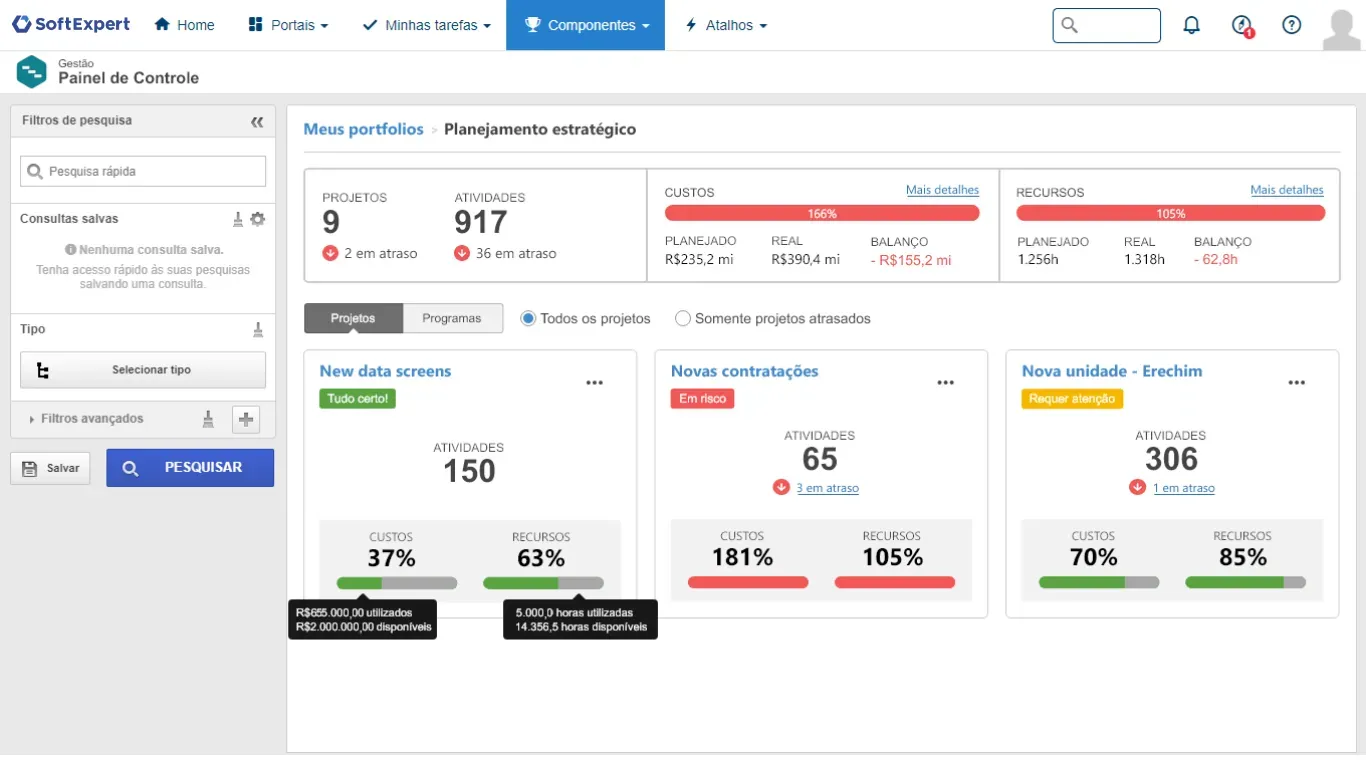1366x768 pixels.
Task: Open the compass icon with red badge
Action: (x=1242, y=25)
